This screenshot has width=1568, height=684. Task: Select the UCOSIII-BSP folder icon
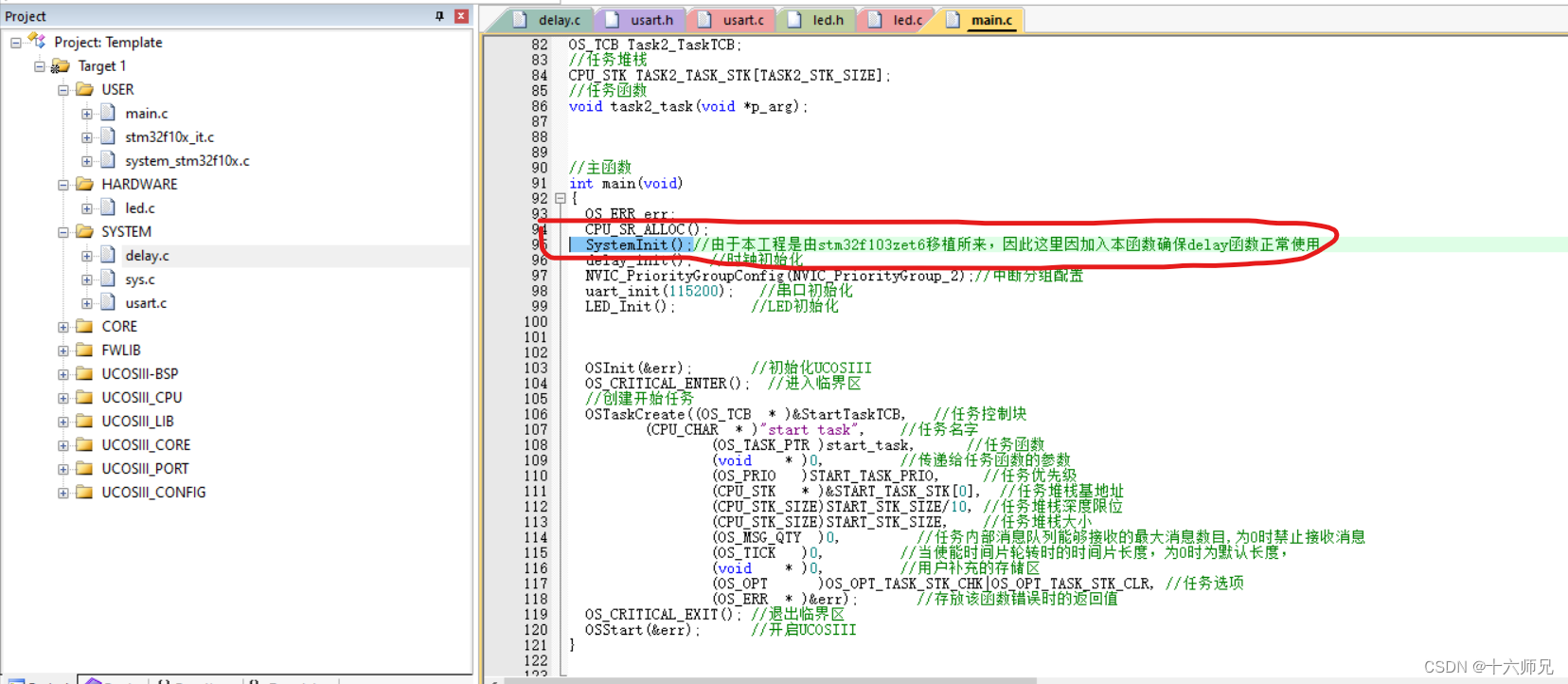pyautogui.click(x=84, y=373)
